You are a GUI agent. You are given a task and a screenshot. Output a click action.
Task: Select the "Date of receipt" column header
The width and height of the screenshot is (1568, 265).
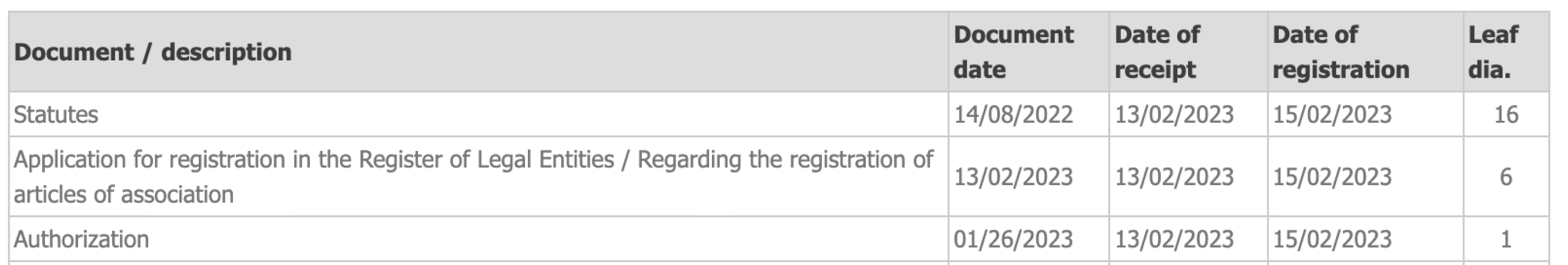point(1157,52)
